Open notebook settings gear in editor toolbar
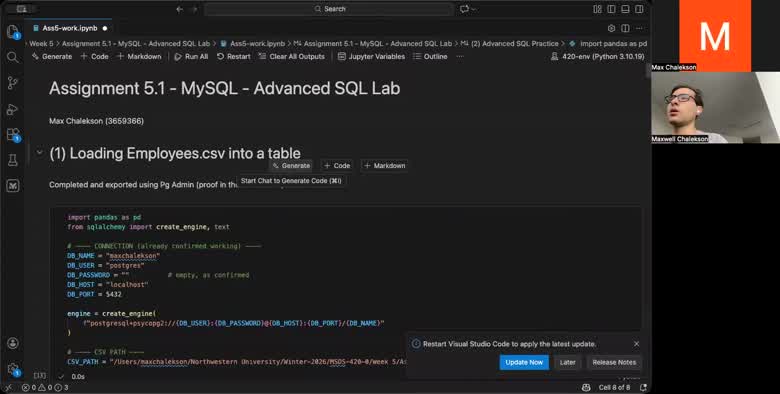The width and height of the screenshot is (780, 394). [611, 28]
